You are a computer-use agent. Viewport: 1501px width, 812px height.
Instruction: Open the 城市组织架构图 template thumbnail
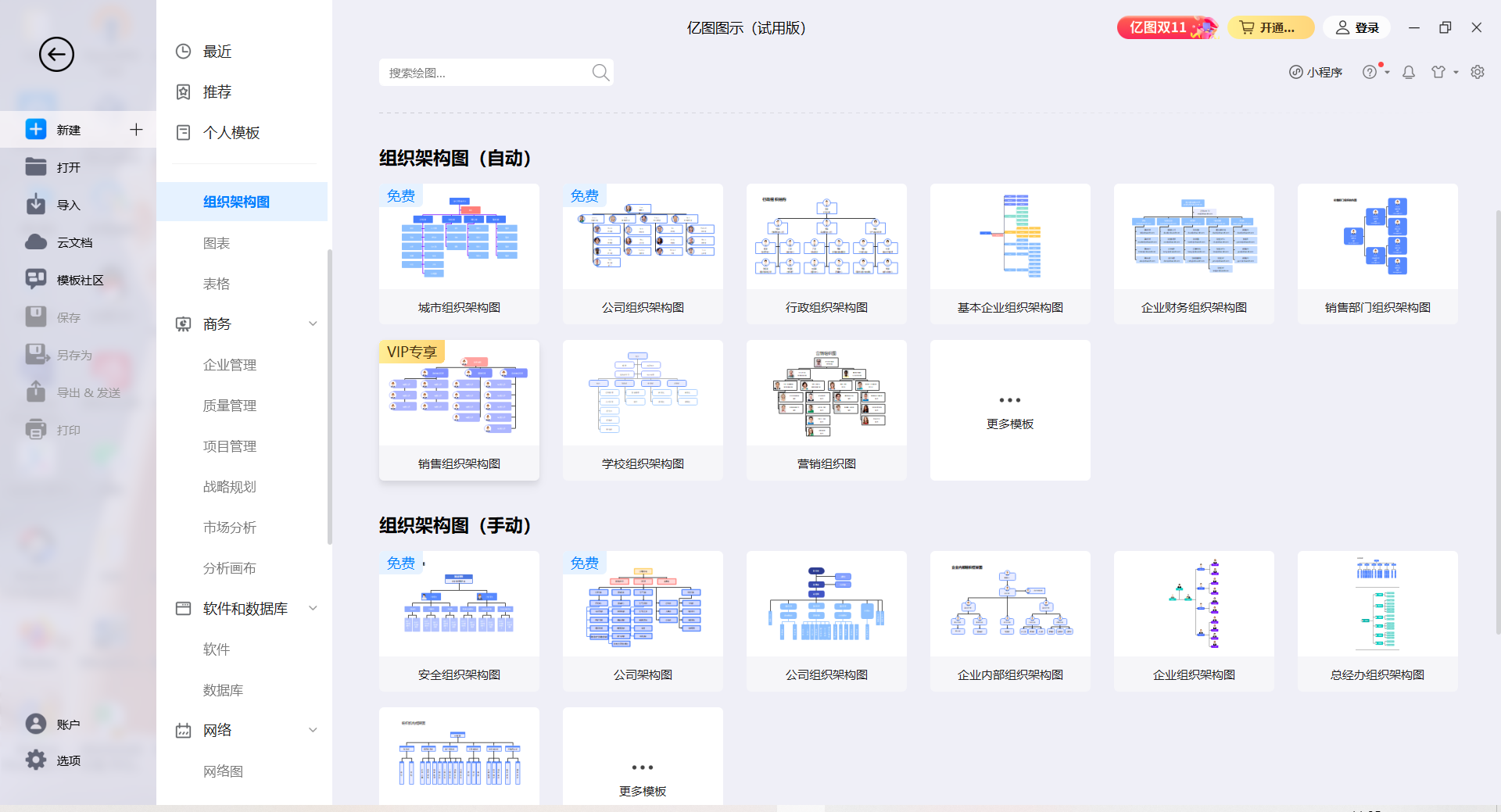click(x=459, y=237)
